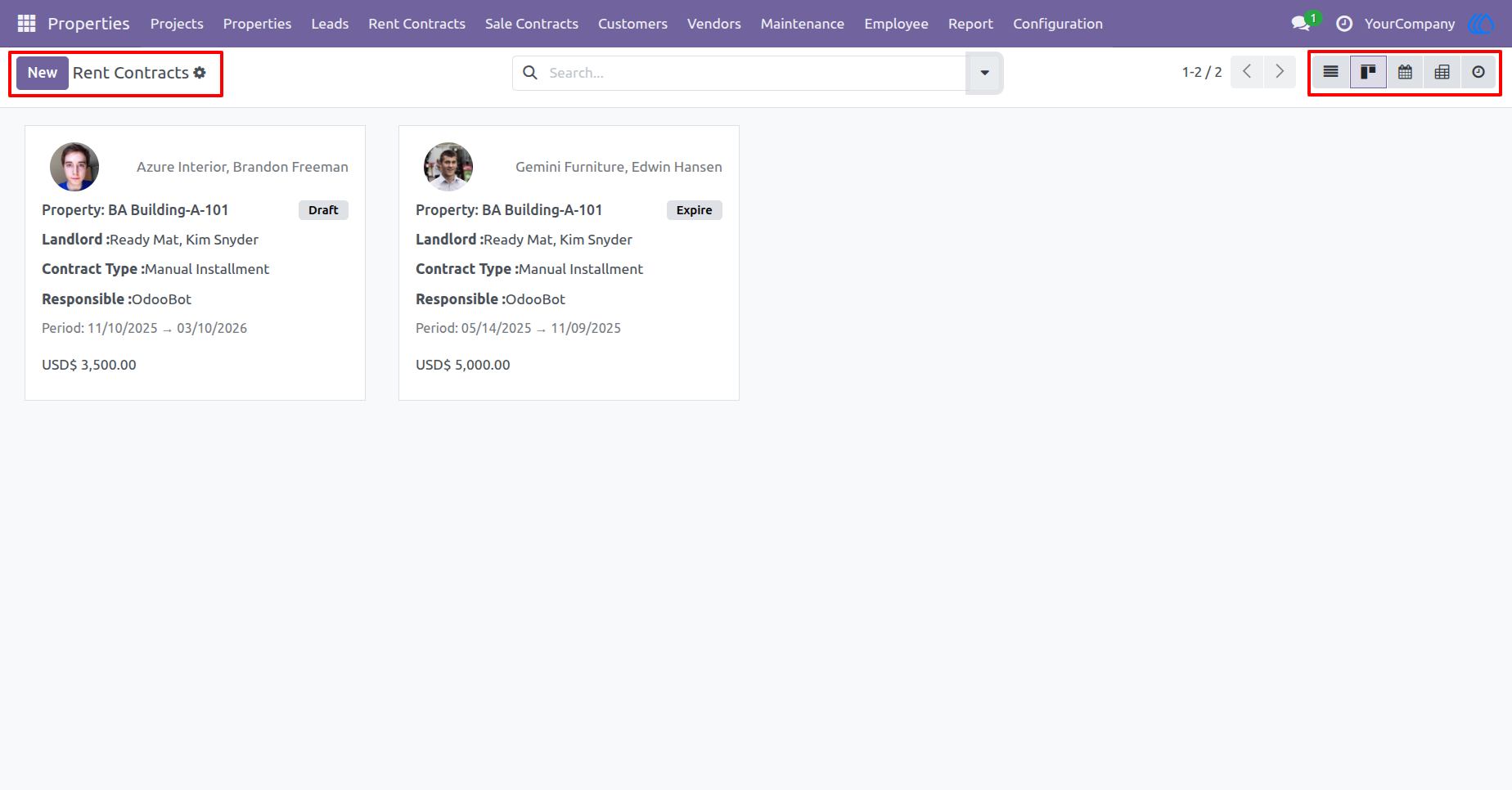Open the Maintenance menu
1512x790 pixels.
tap(803, 24)
